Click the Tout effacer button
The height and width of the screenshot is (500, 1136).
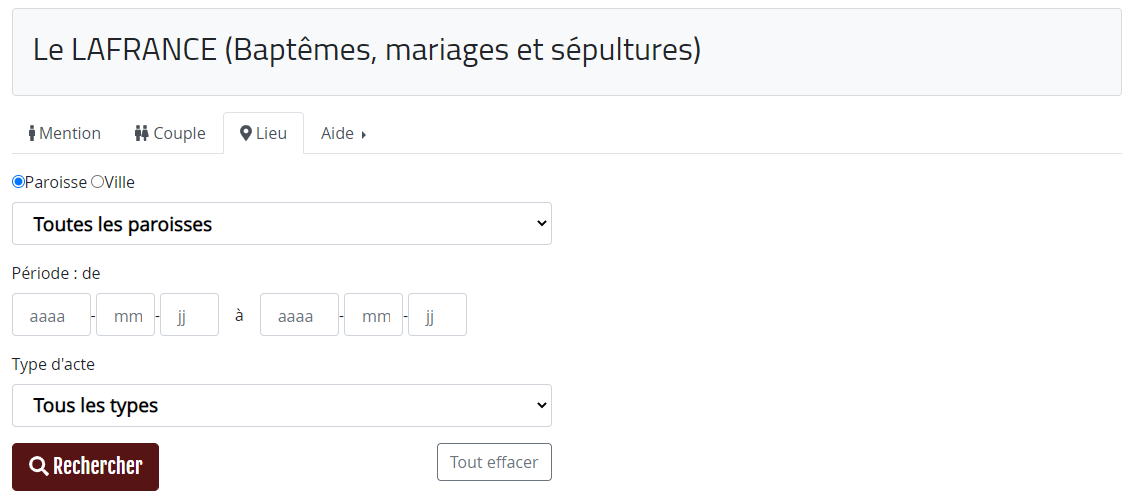pyautogui.click(x=494, y=462)
